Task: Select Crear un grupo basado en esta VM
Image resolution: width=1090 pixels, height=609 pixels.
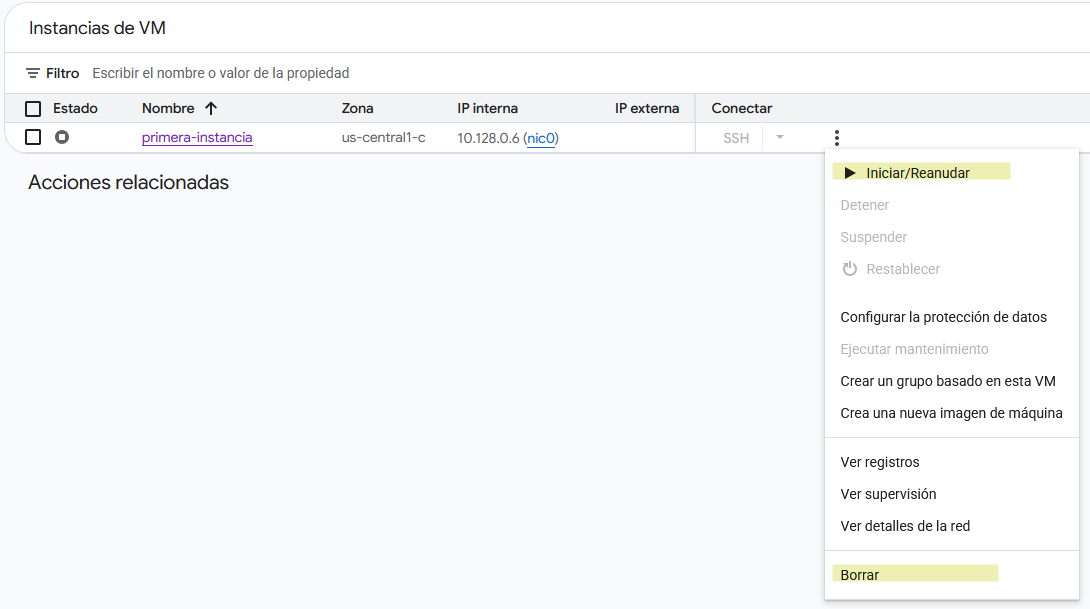Action: tap(947, 381)
